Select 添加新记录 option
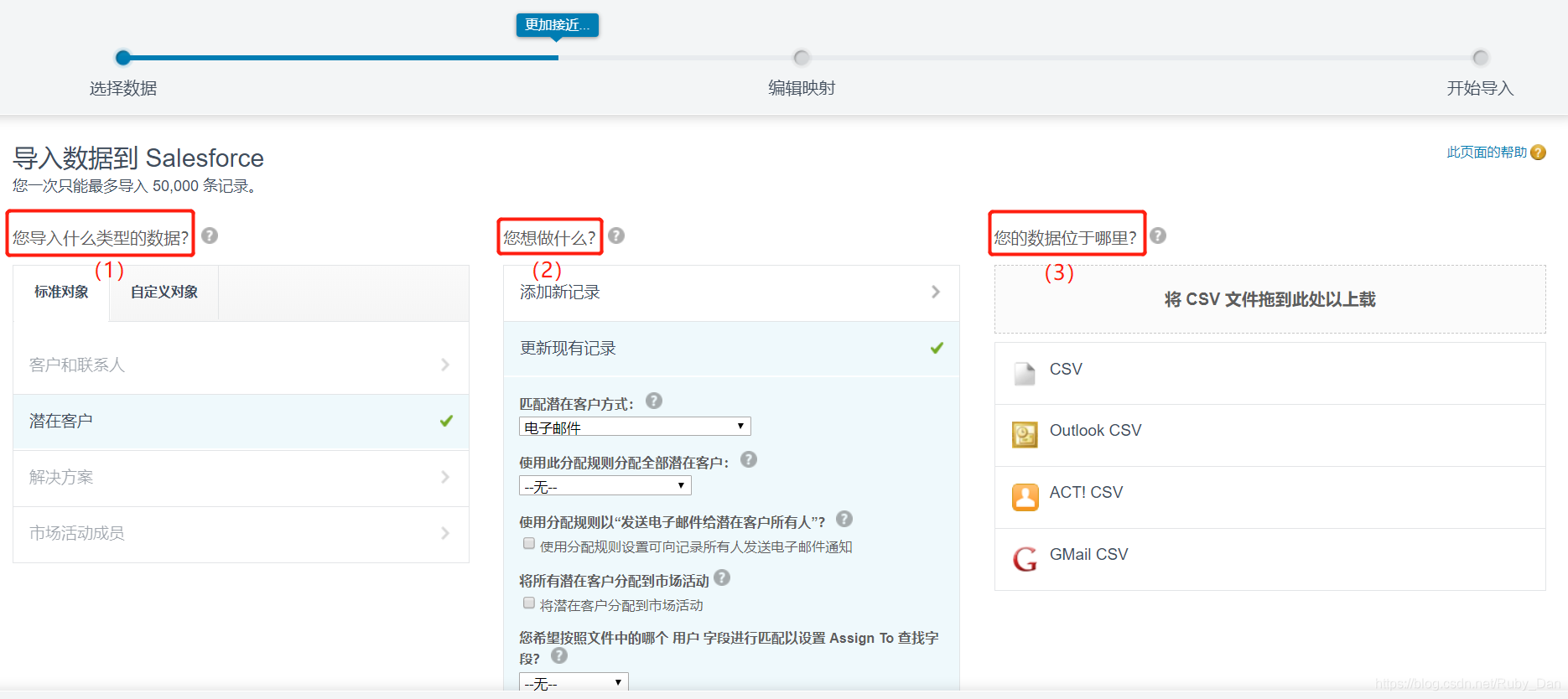The image size is (1568, 699). pos(731,293)
